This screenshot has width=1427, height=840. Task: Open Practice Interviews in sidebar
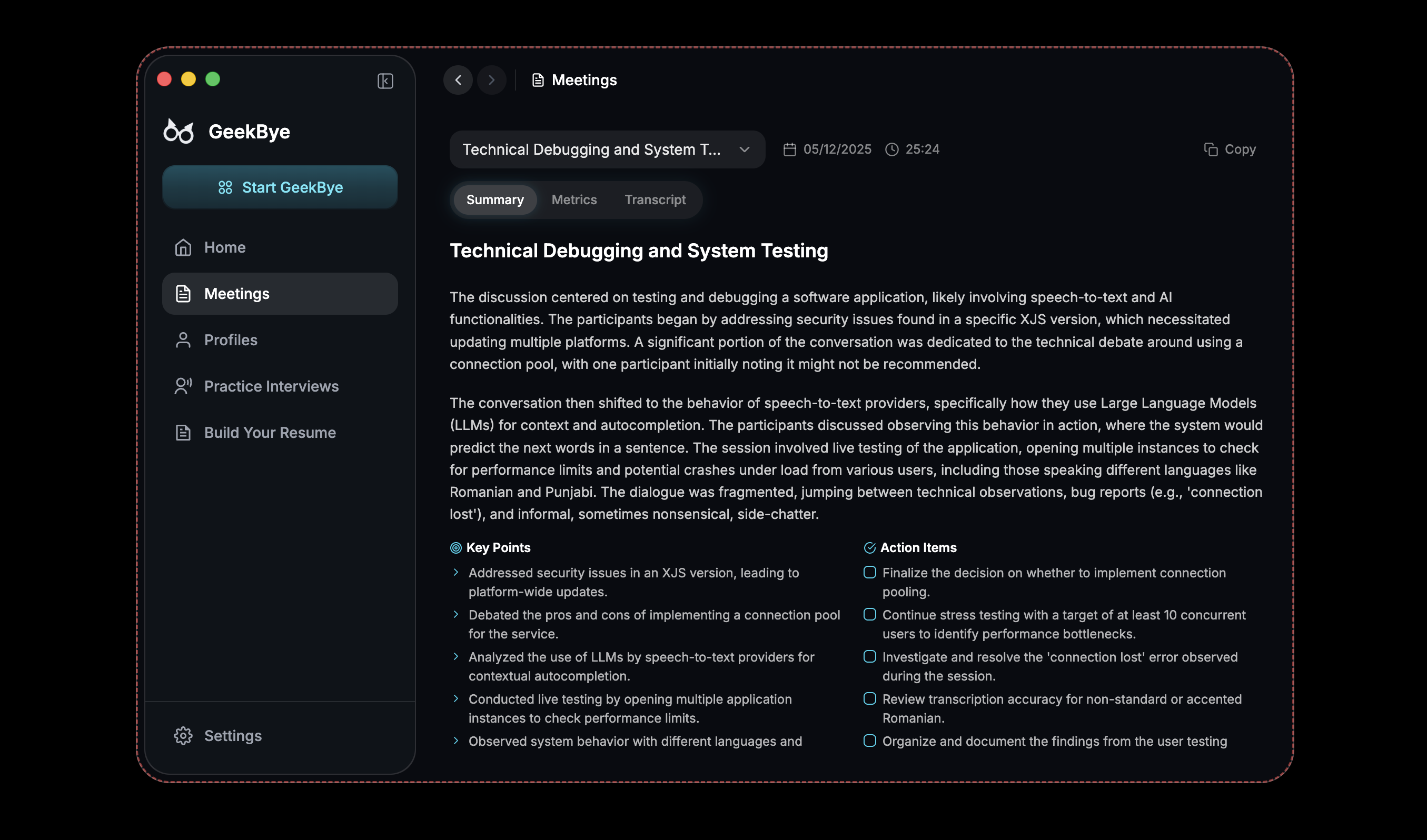pos(271,387)
